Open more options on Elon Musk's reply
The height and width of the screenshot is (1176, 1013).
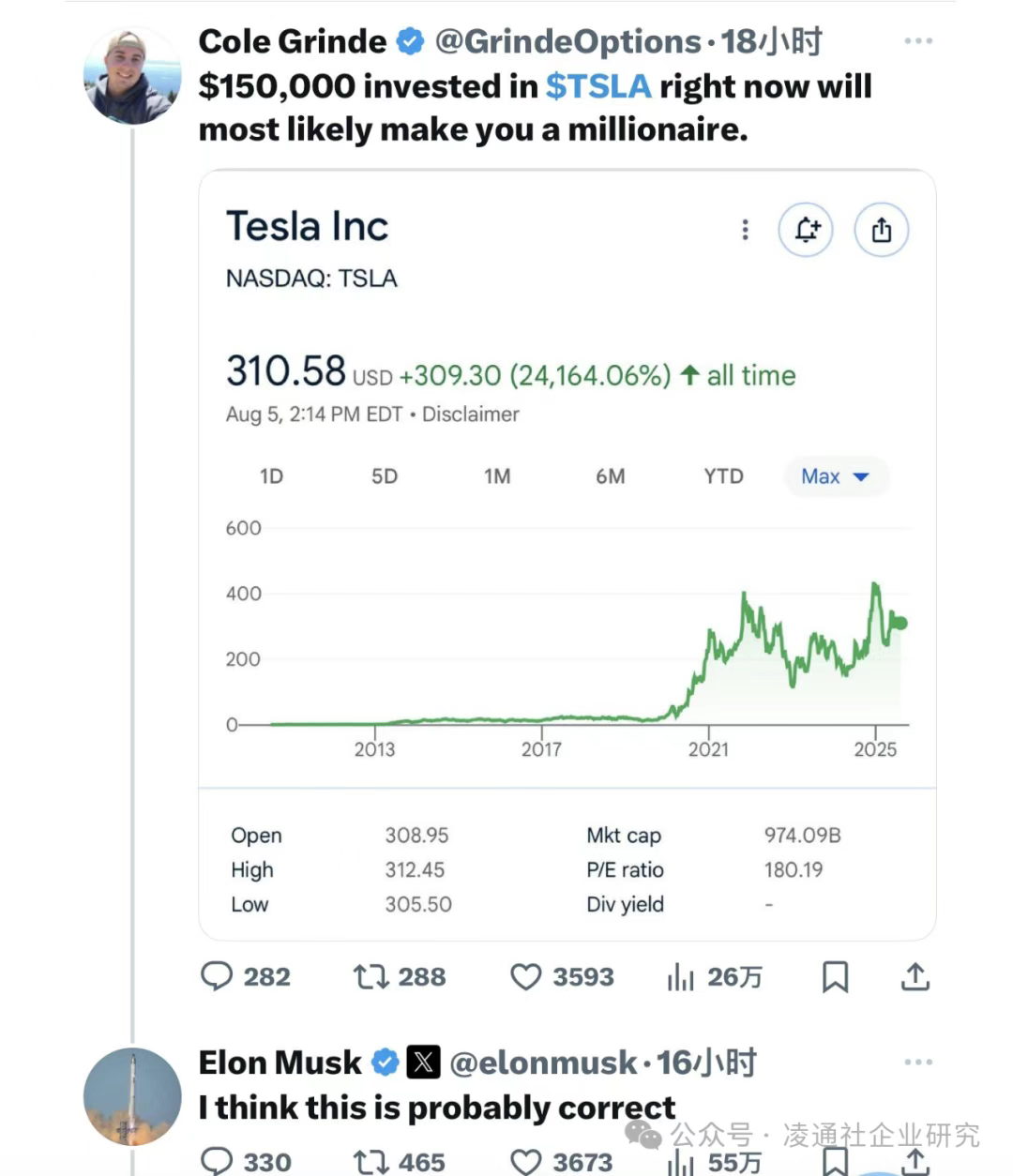tap(917, 1063)
